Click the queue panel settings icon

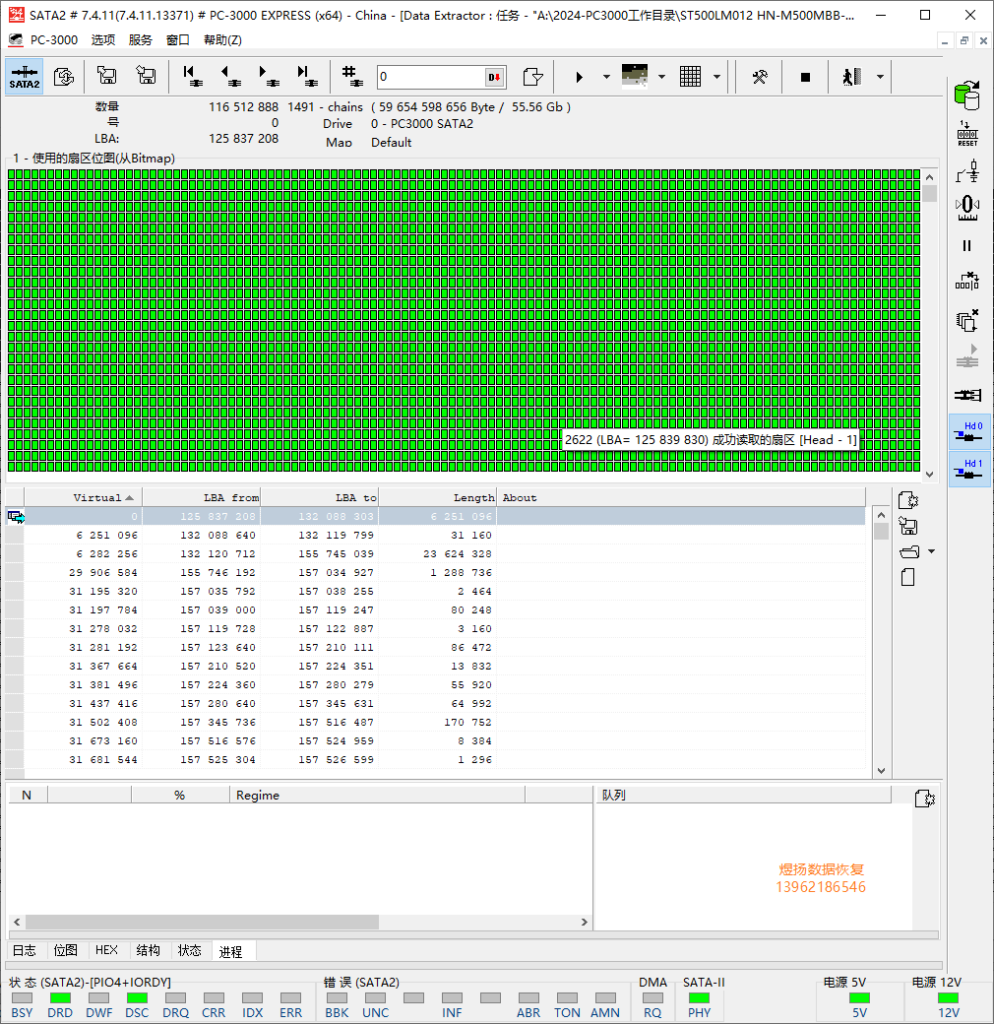pos(925,798)
